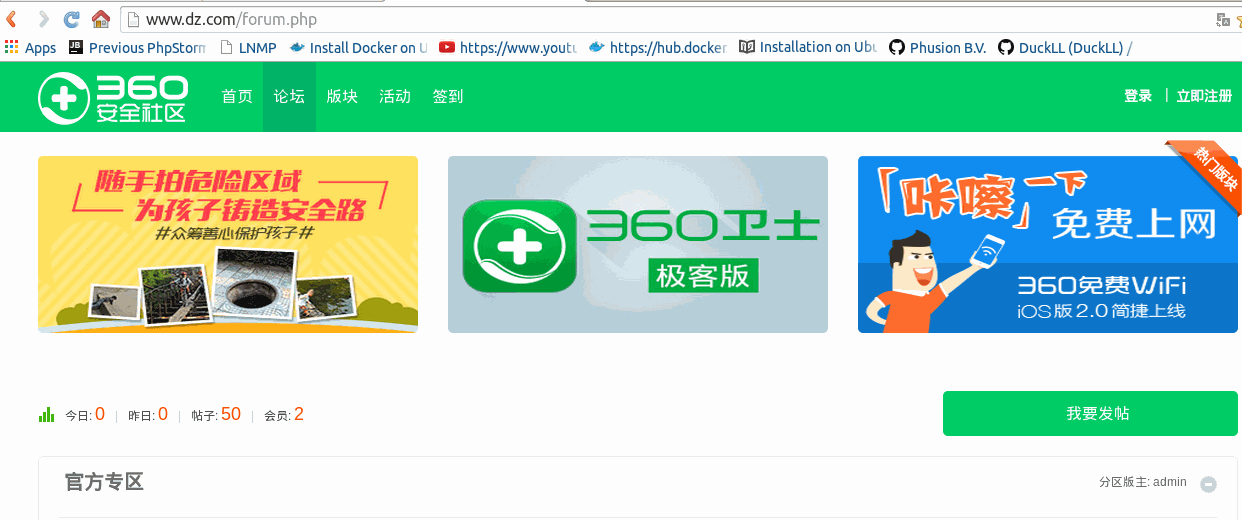Screen dimensions: 1242x520
Task: Open the 官方专区 section heading
Action: tap(104, 482)
